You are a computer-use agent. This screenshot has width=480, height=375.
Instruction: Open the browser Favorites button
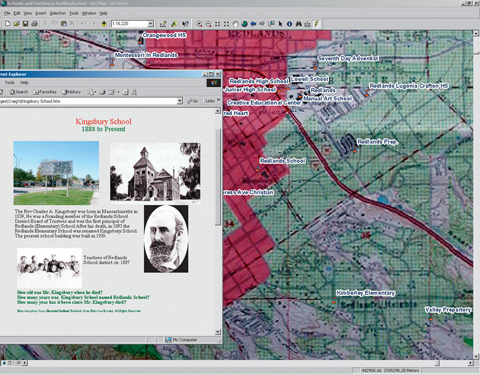46,92
